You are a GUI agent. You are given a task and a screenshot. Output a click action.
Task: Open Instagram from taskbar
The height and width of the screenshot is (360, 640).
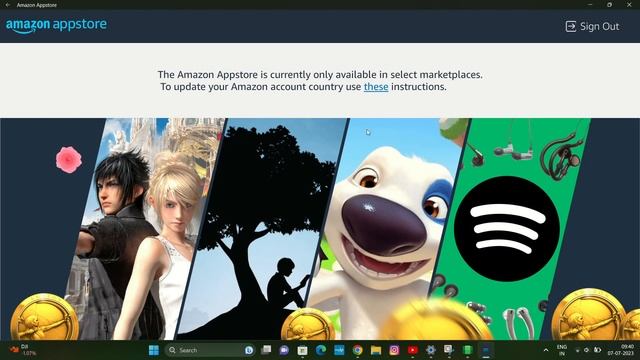[394, 350]
